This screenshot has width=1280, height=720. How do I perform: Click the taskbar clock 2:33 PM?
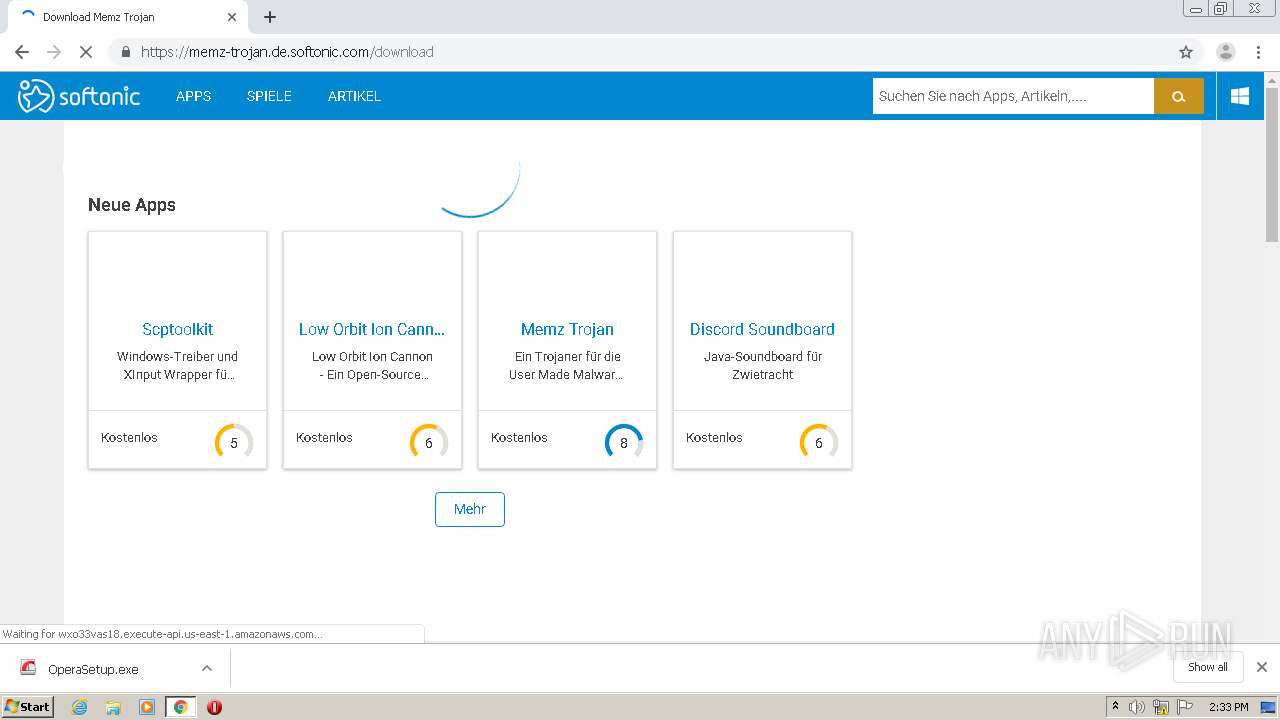point(1228,707)
